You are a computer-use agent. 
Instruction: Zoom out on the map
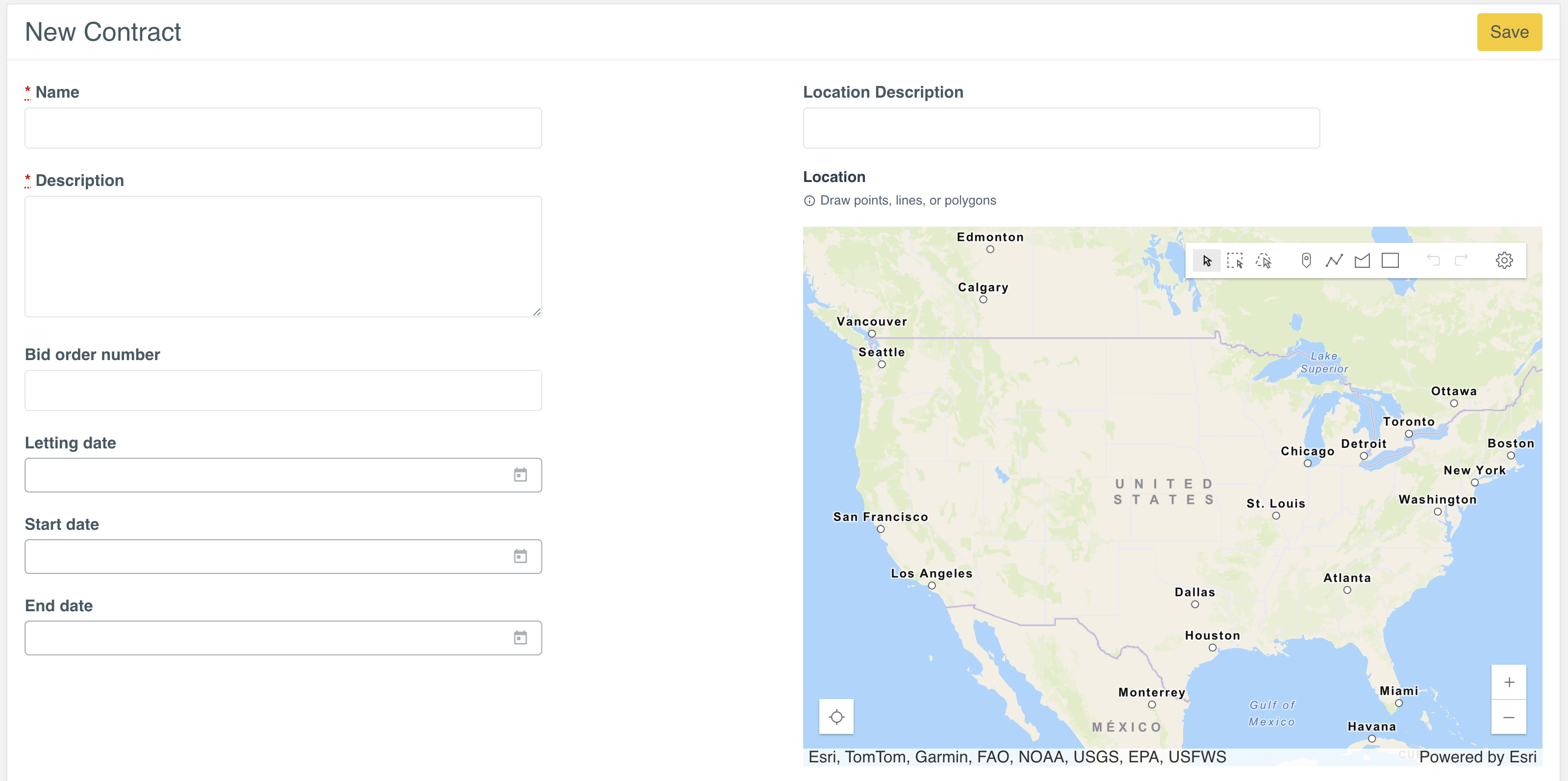[1509, 717]
